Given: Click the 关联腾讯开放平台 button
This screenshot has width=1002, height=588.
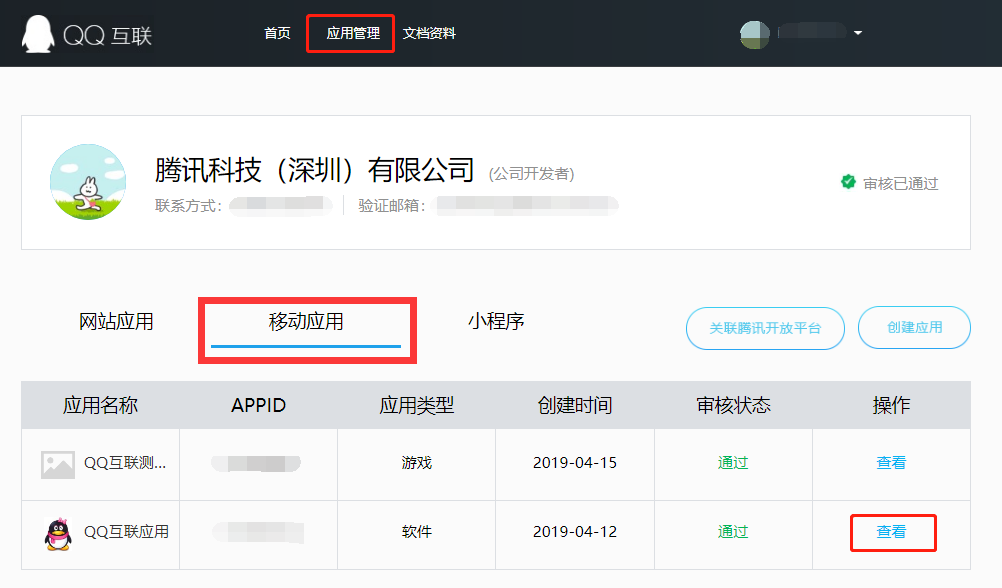Looking at the screenshot, I should pyautogui.click(x=765, y=328).
